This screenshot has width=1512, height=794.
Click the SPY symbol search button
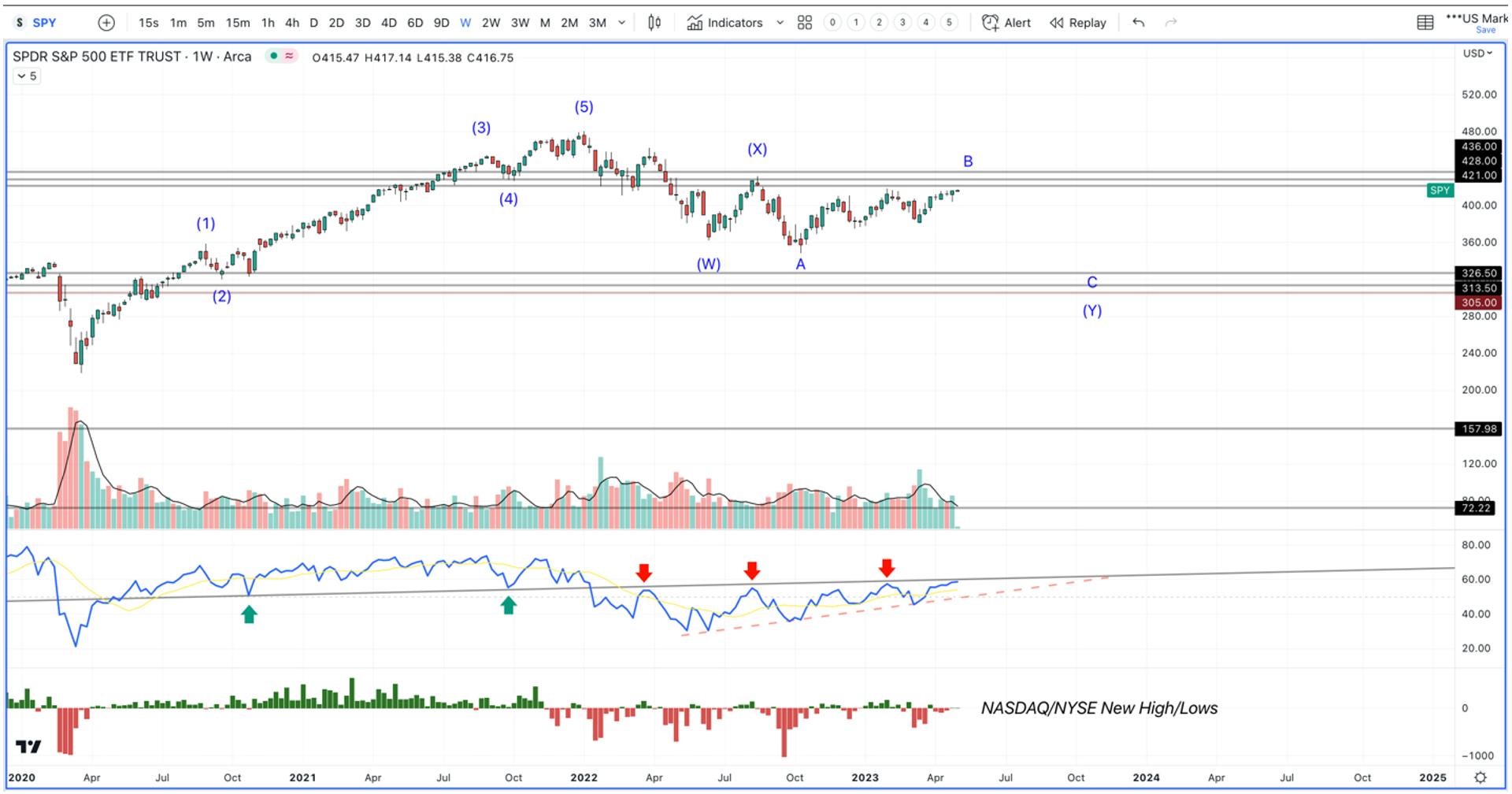click(35, 23)
